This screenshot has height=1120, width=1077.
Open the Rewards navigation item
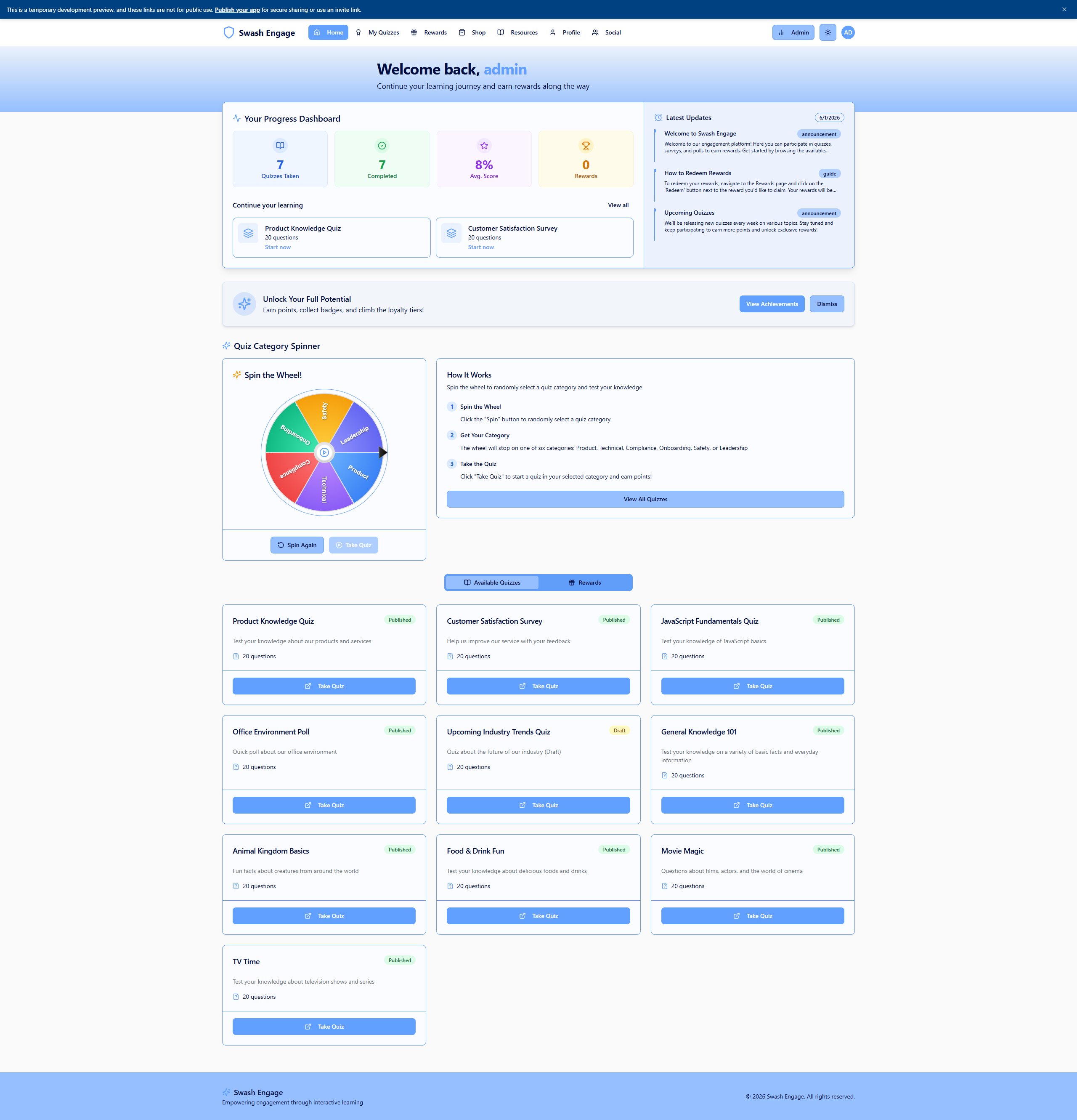(x=429, y=32)
